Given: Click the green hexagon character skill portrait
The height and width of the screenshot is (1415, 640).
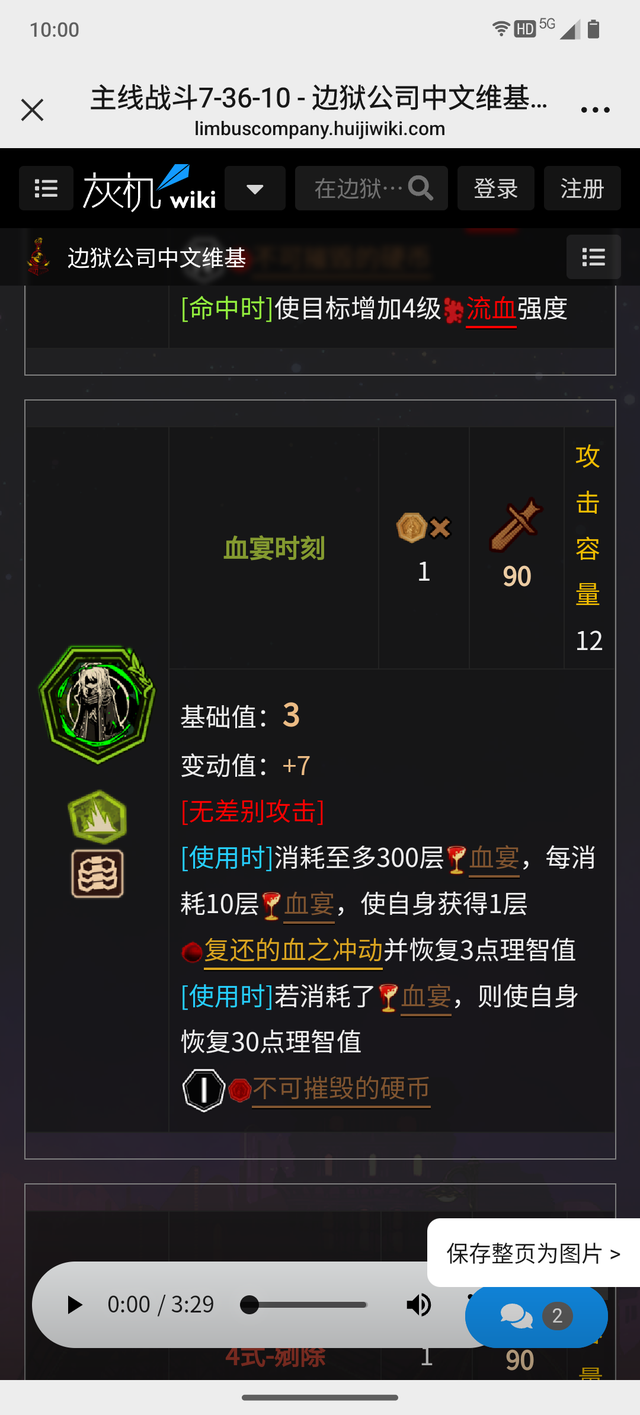Looking at the screenshot, I should pyautogui.click(x=97, y=704).
